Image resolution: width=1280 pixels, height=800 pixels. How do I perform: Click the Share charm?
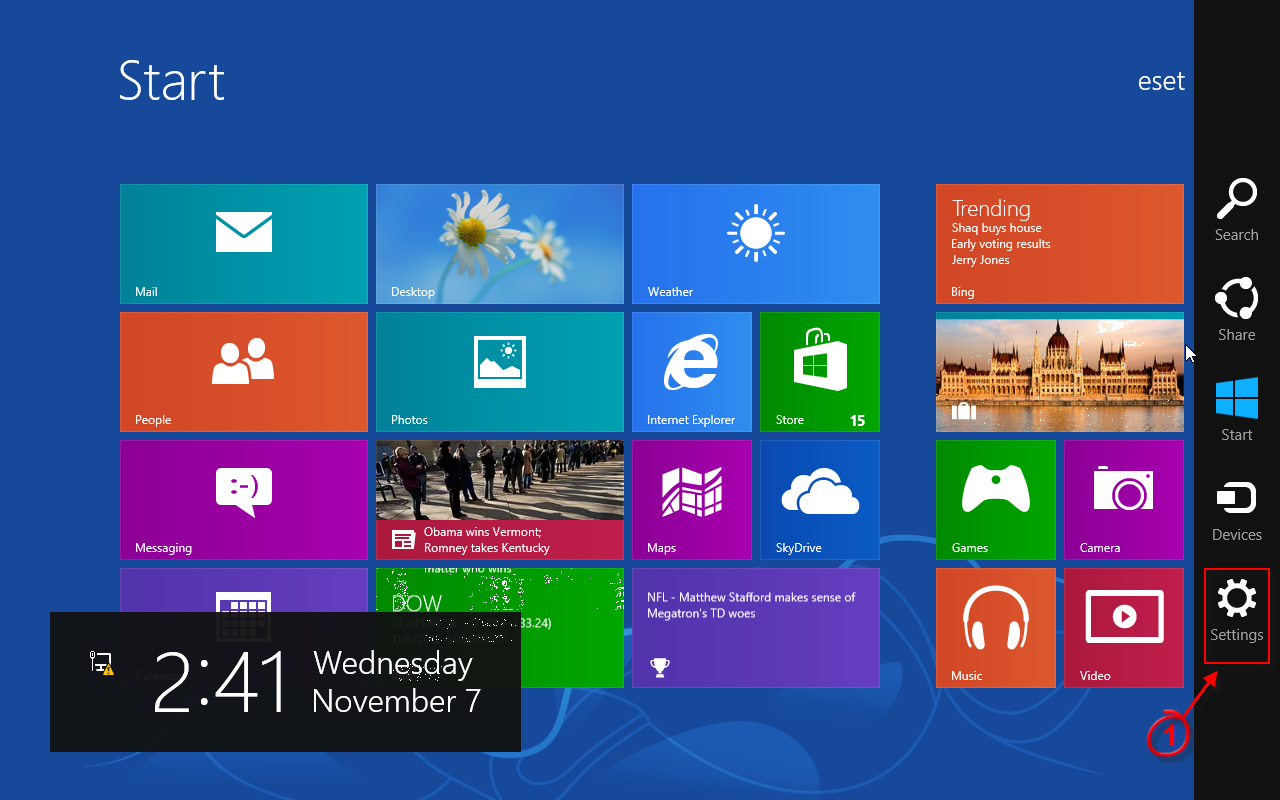[1237, 310]
